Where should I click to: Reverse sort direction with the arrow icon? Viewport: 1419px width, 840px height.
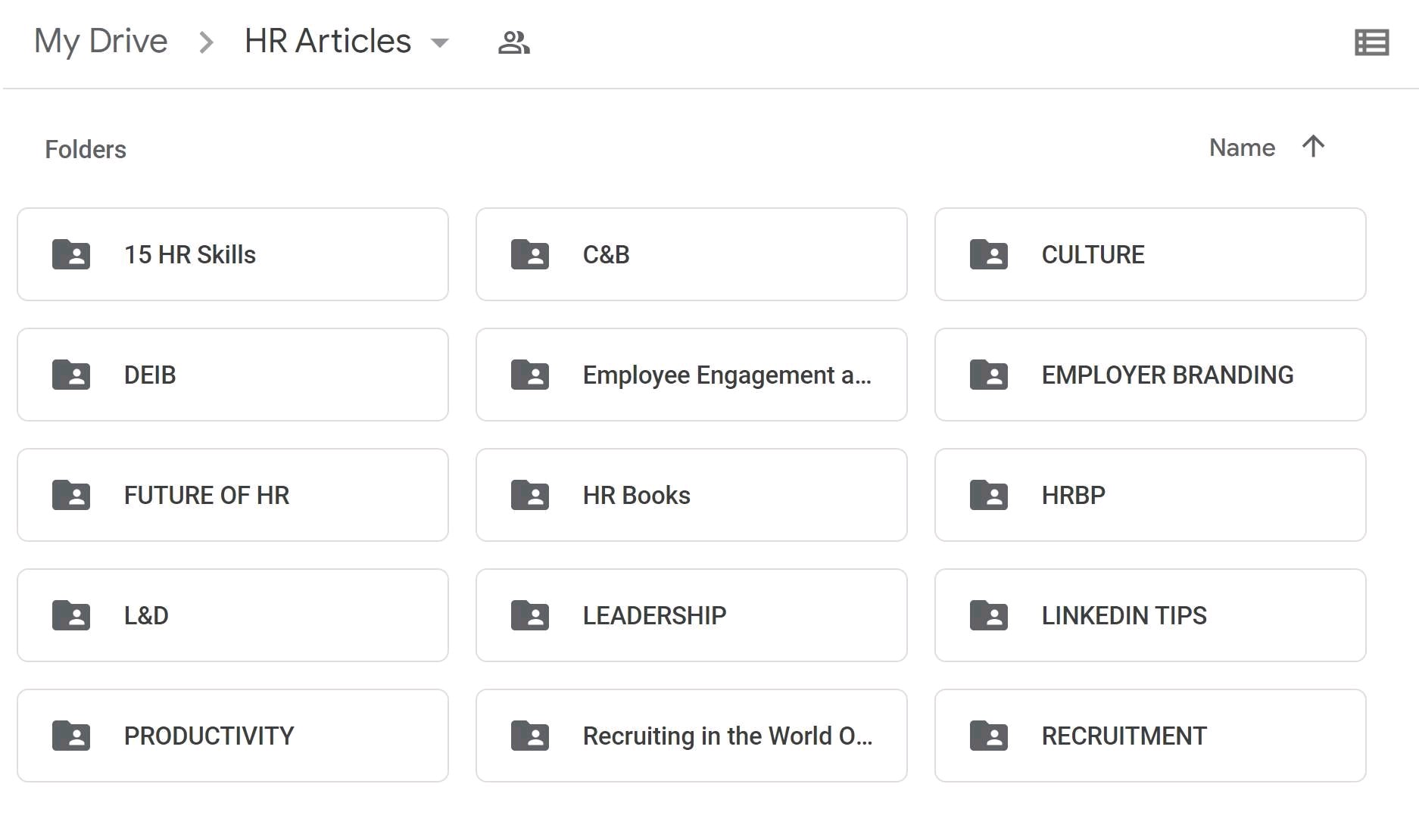(x=1313, y=146)
